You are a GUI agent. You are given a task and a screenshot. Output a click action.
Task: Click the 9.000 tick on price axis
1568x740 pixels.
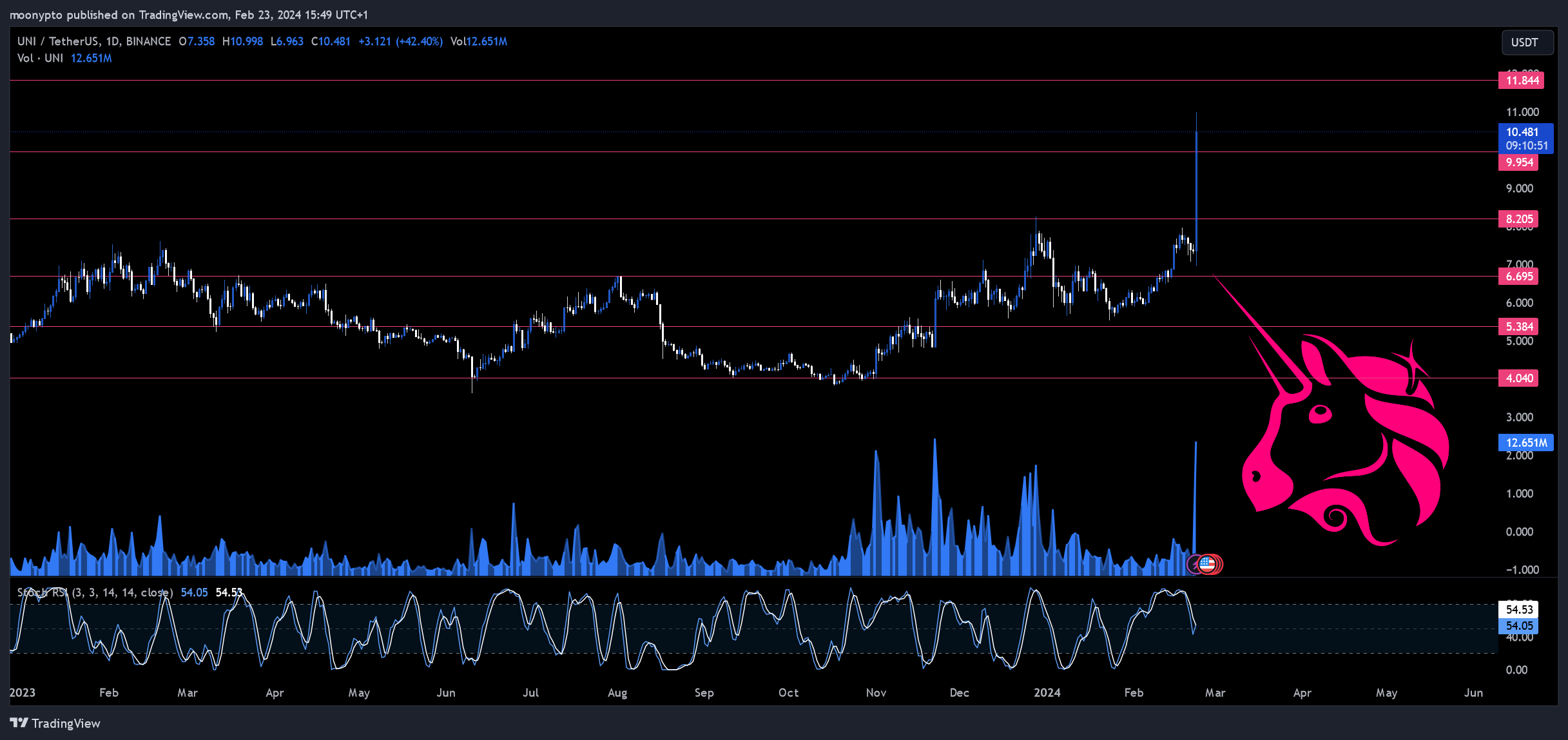tap(1519, 188)
